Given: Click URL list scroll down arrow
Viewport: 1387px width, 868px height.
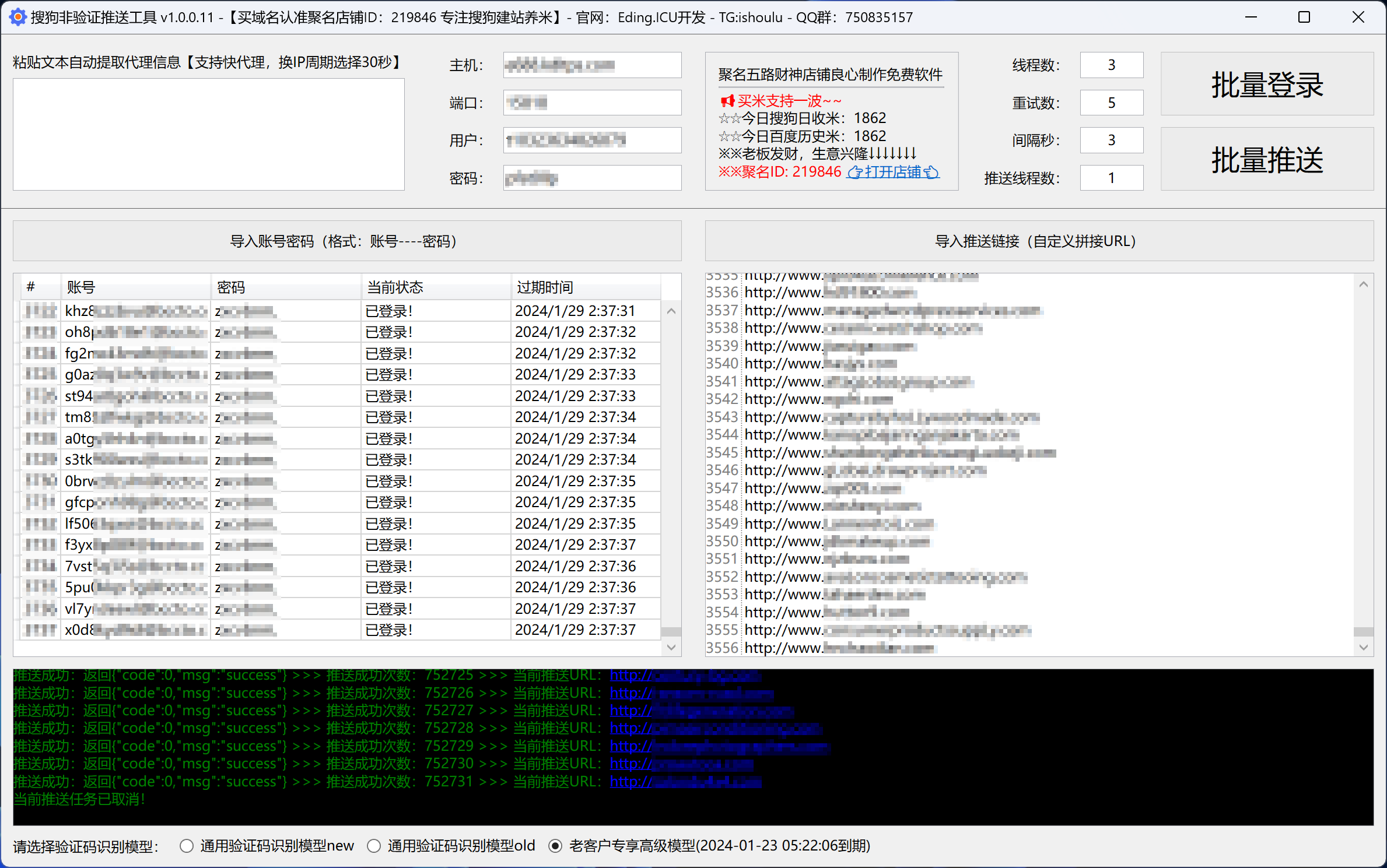Looking at the screenshot, I should [1364, 647].
